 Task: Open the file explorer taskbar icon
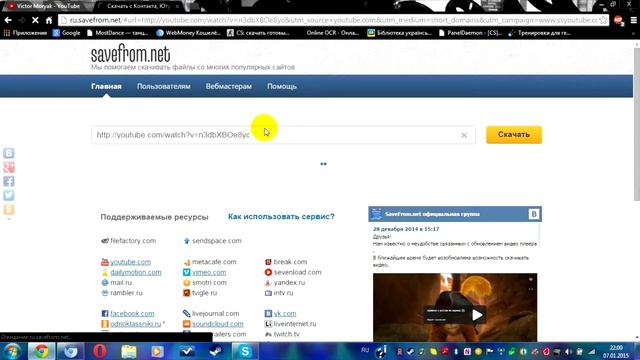click(x=129, y=351)
